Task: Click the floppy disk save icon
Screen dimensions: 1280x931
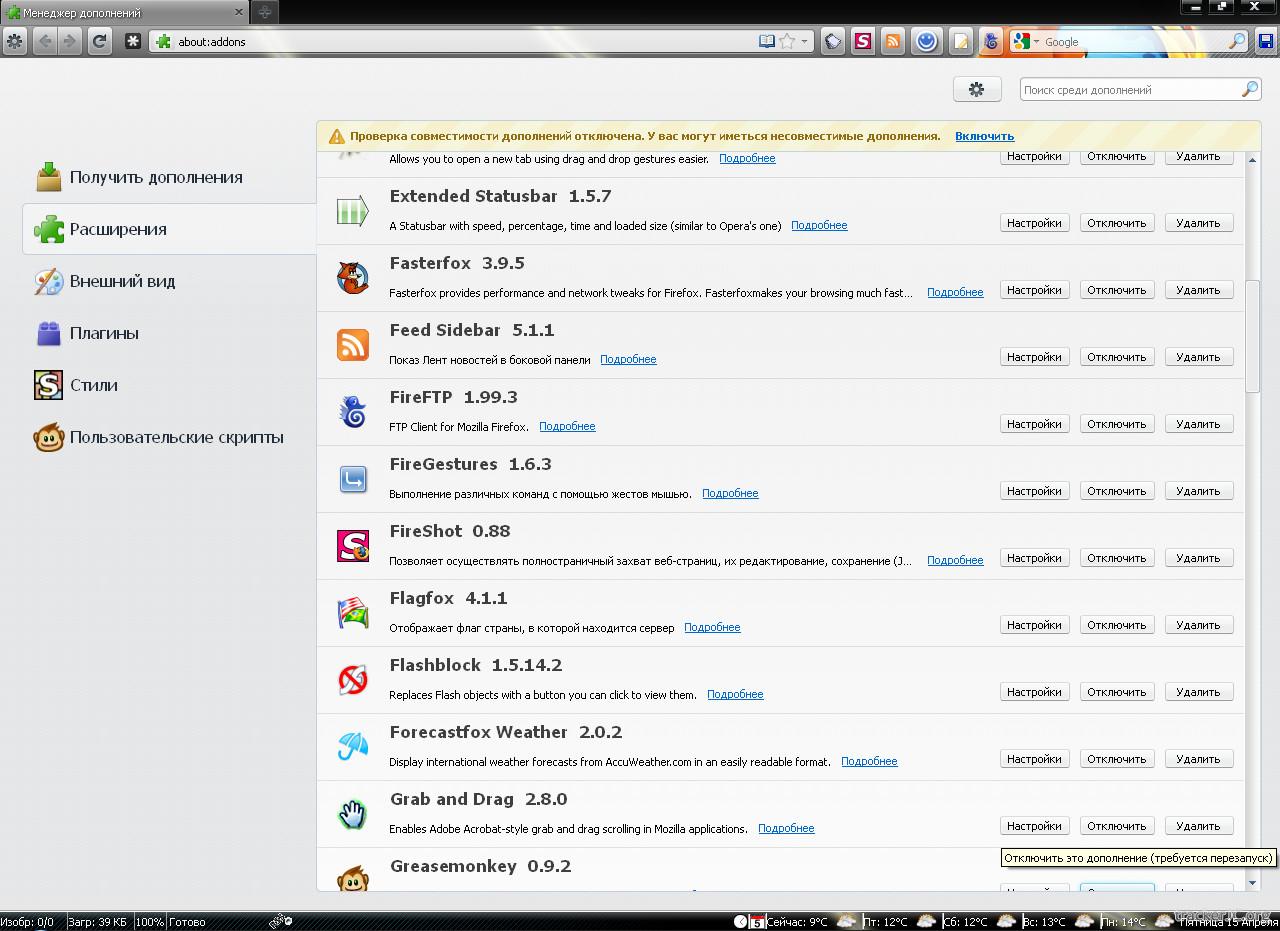Action: click(x=1266, y=41)
